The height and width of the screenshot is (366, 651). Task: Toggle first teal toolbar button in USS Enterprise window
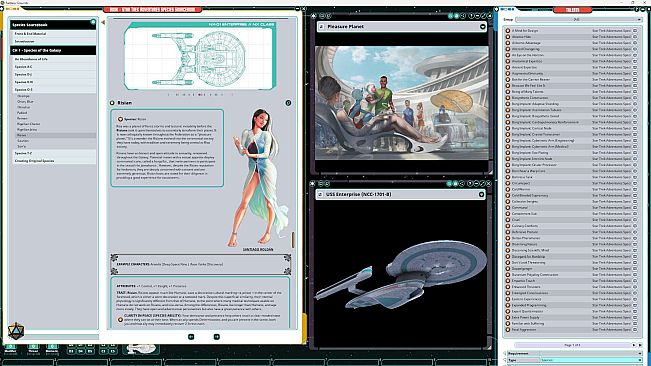[449, 183]
